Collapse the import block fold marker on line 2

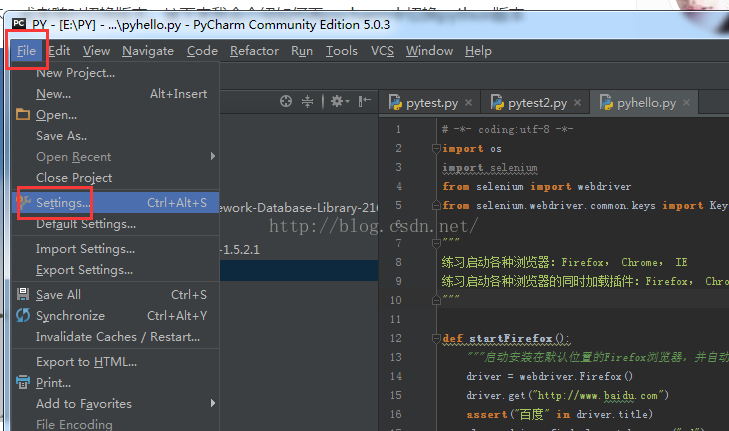click(x=436, y=148)
